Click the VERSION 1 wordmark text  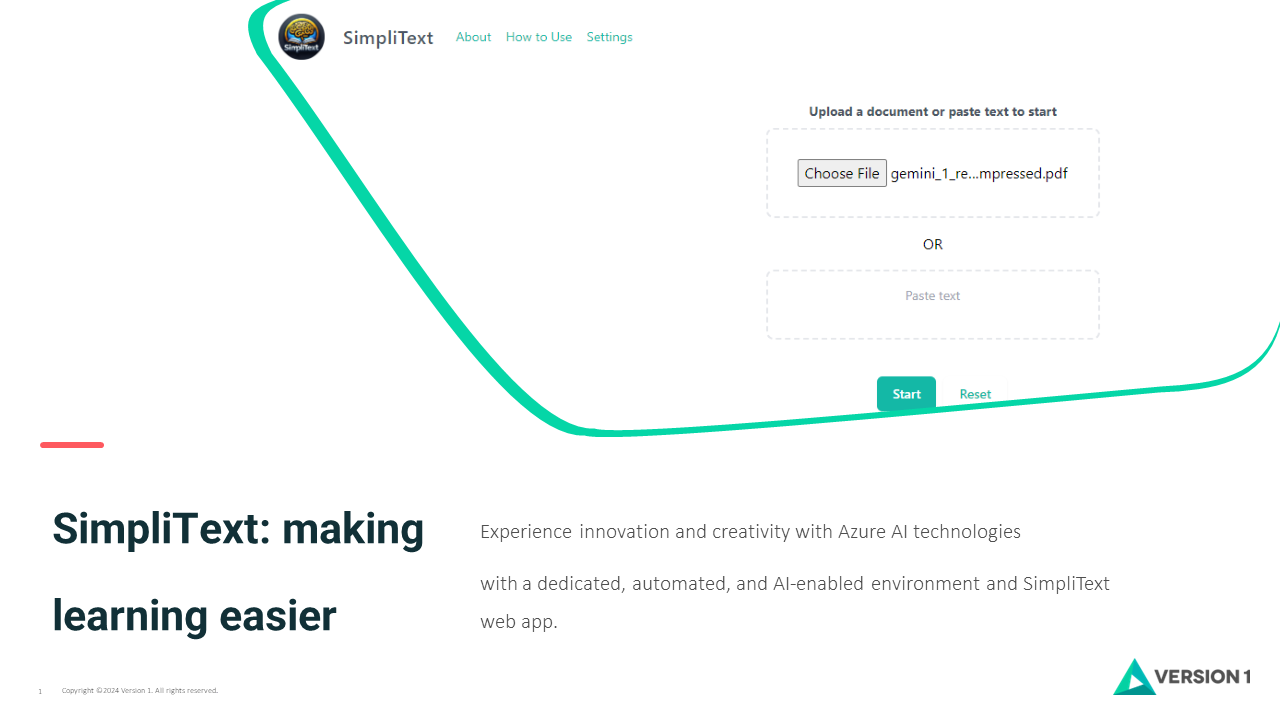(x=1202, y=677)
